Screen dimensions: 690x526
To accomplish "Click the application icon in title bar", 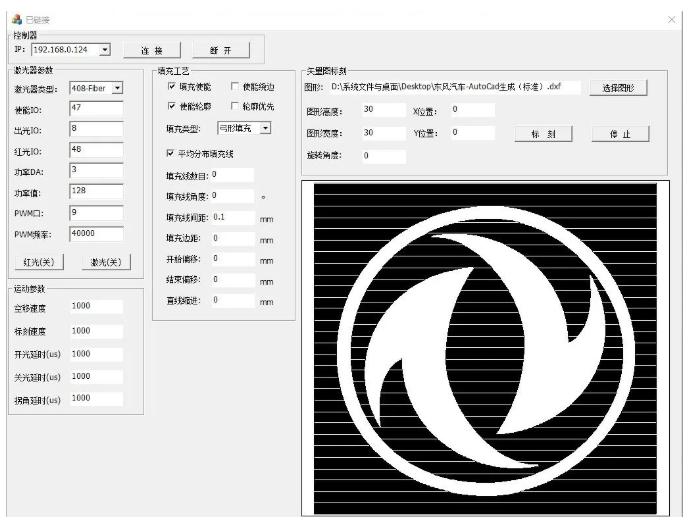I will 17,19.
